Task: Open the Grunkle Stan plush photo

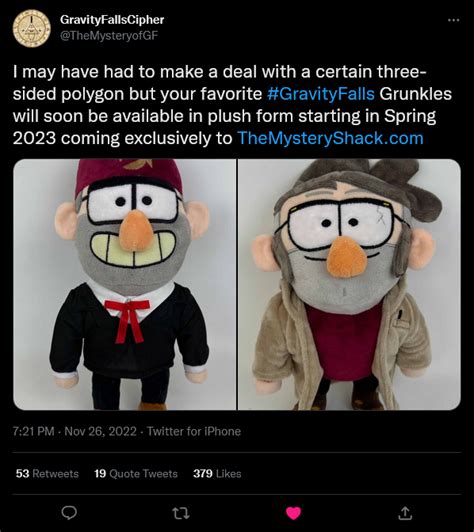Action: [x=125, y=284]
